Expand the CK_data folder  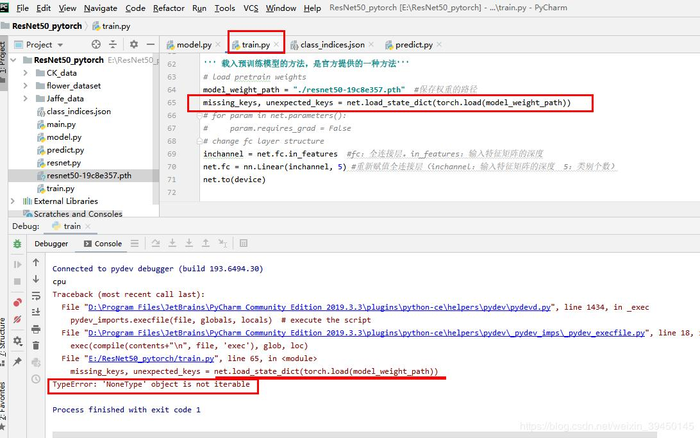coord(25,73)
